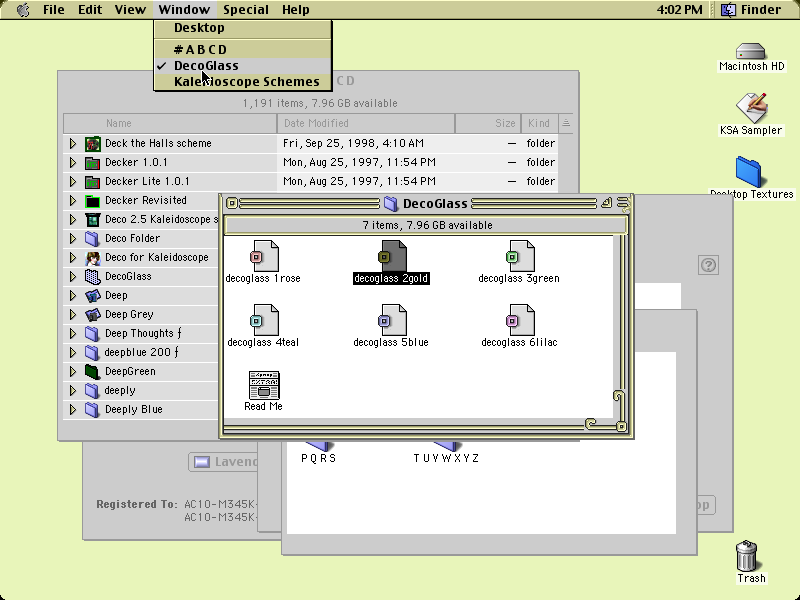Toggle the list sort order button
This screenshot has height=600, width=800.
pos(566,123)
